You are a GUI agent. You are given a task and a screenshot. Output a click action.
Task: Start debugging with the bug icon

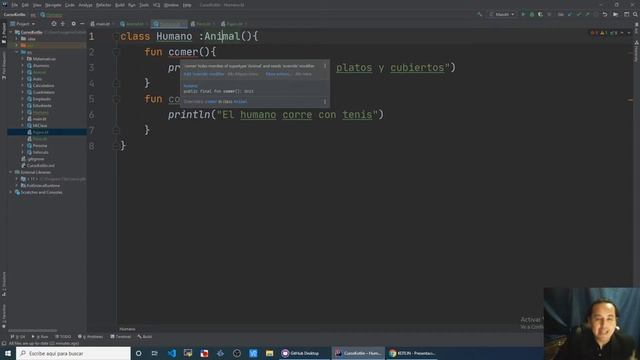pos(531,14)
